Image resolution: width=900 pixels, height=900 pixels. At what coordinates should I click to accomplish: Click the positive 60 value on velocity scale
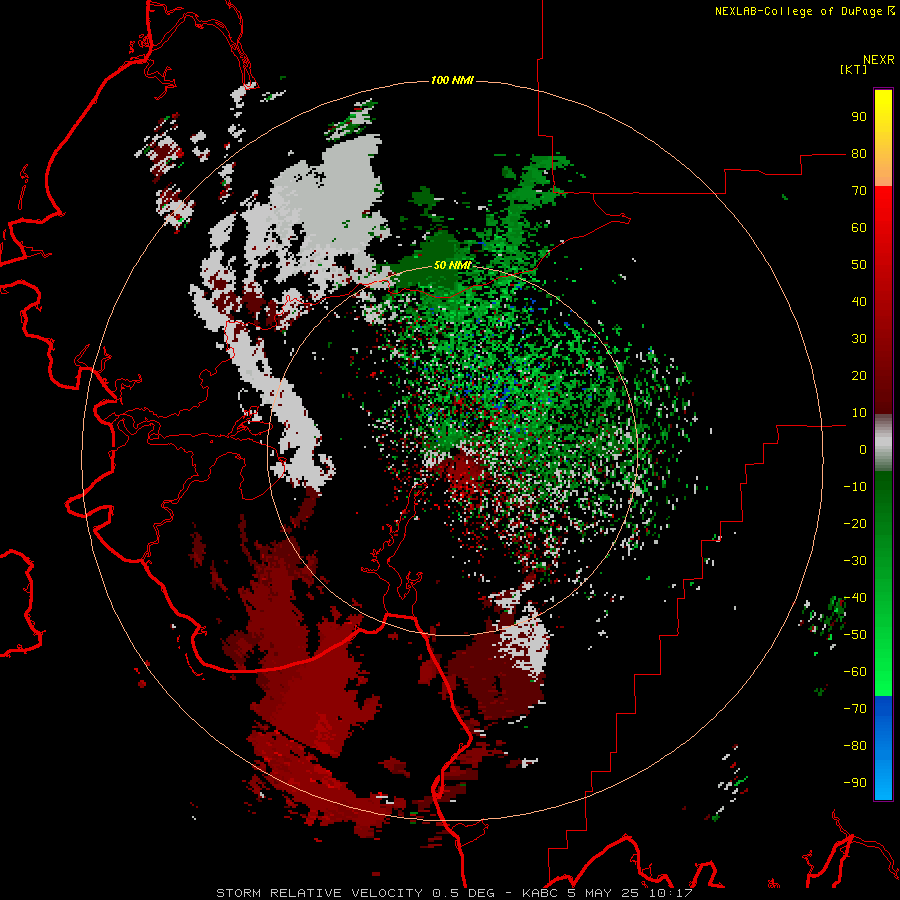859,227
